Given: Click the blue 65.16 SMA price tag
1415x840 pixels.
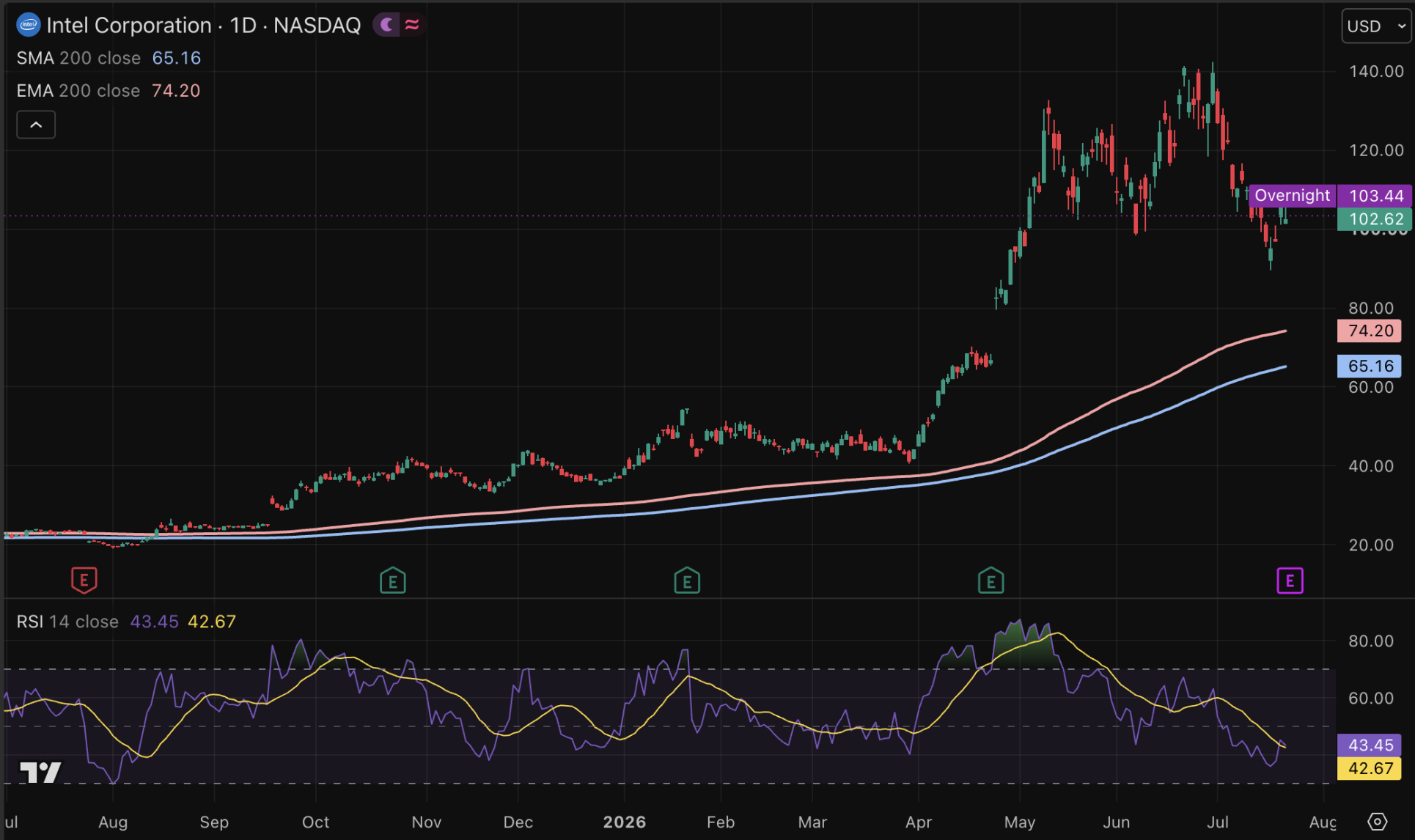Looking at the screenshot, I should (x=1370, y=366).
